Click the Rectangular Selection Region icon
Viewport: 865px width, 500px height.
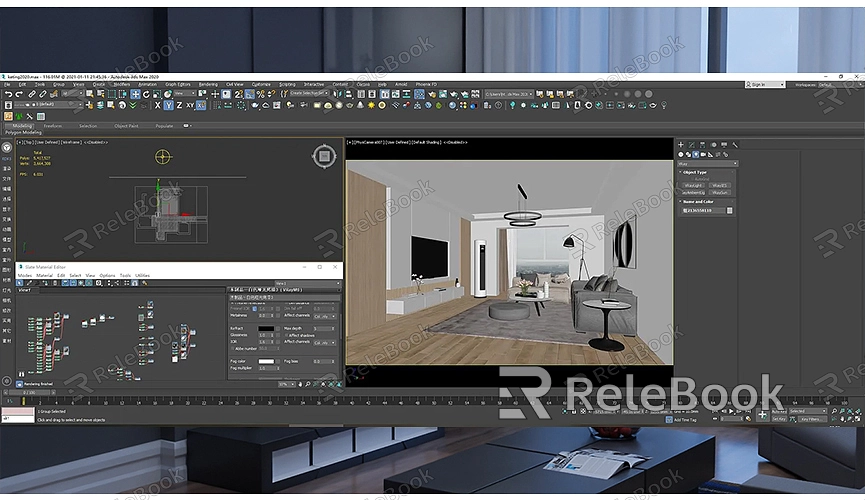pyautogui.click(x=111, y=94)
